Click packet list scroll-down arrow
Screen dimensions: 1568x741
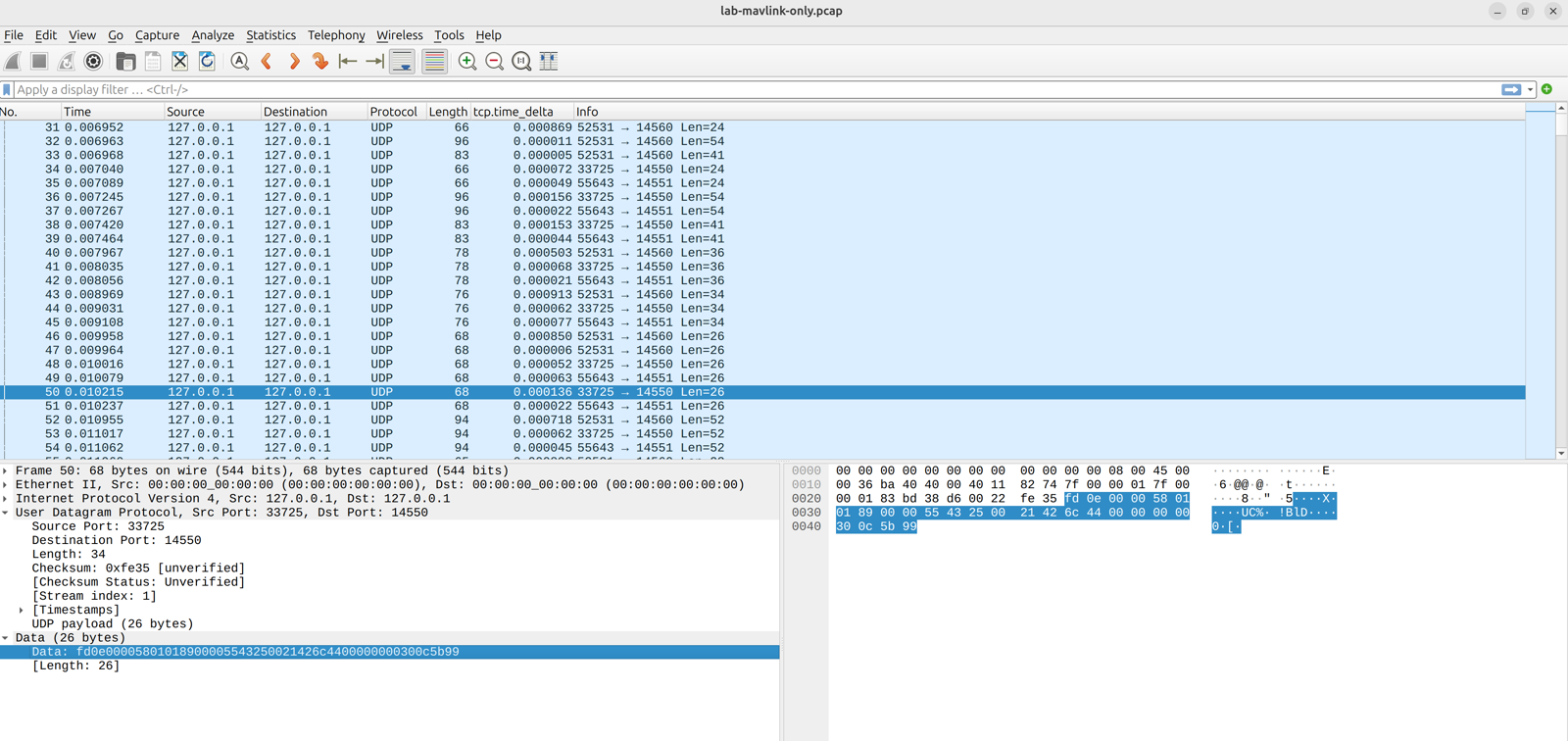[x=1560, y=454]
